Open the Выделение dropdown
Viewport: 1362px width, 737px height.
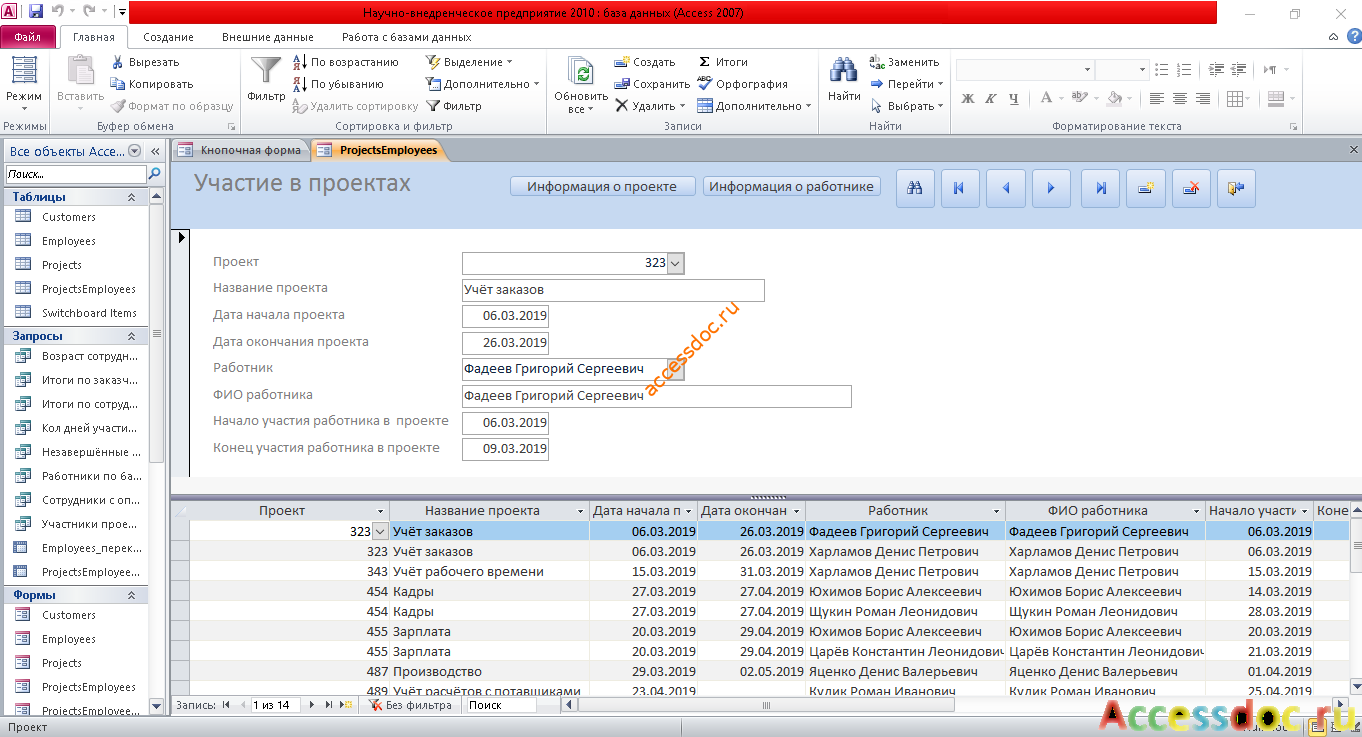point(469,62)
